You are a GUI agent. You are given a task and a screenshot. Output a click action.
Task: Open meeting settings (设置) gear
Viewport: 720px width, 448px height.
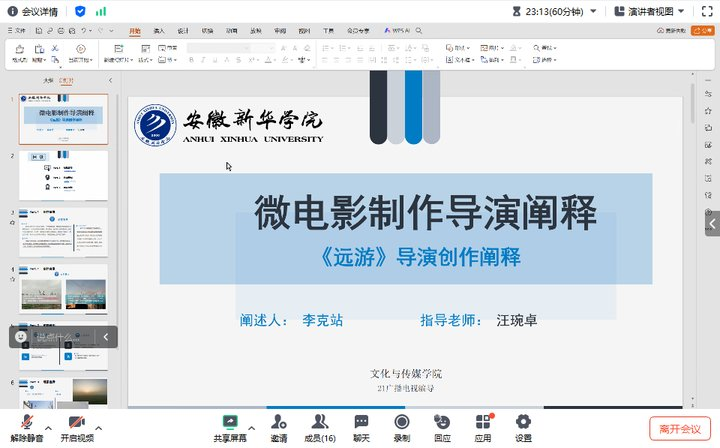coord(523,423)
